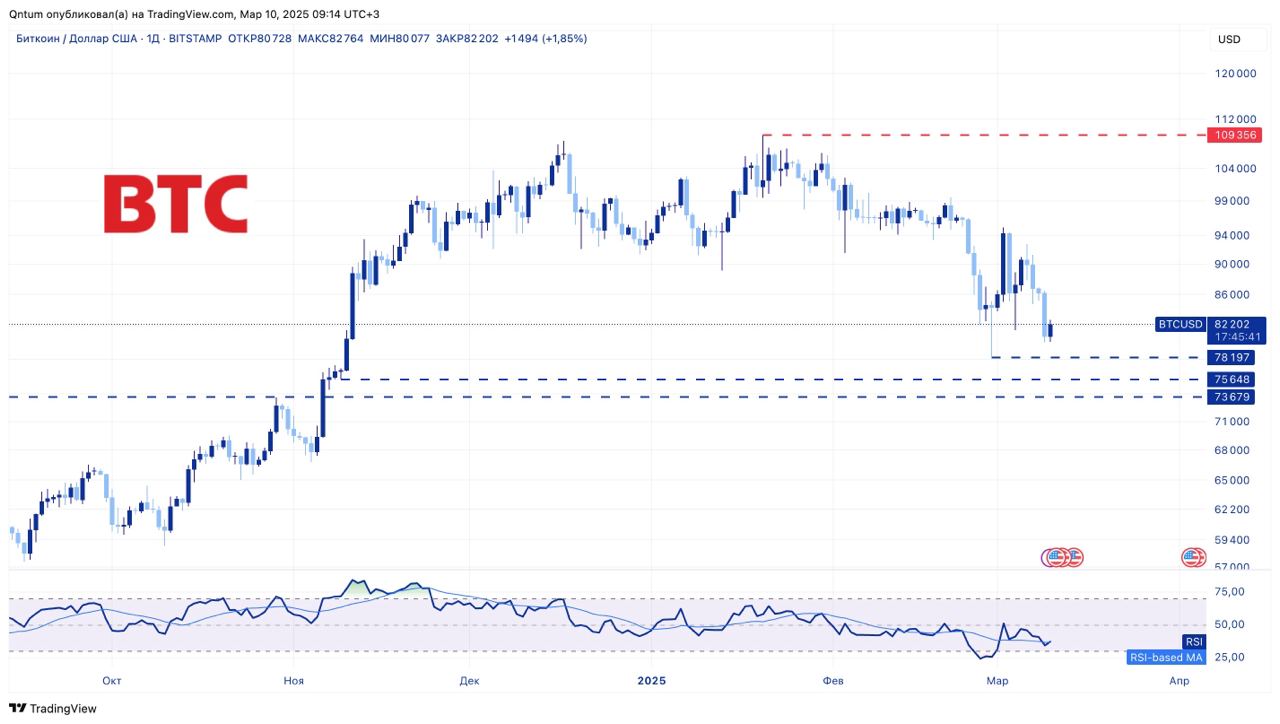Click the chart title Биткоин / Доллар США
Viewport: 1280px width, 724px height.
tap(76, 38)
